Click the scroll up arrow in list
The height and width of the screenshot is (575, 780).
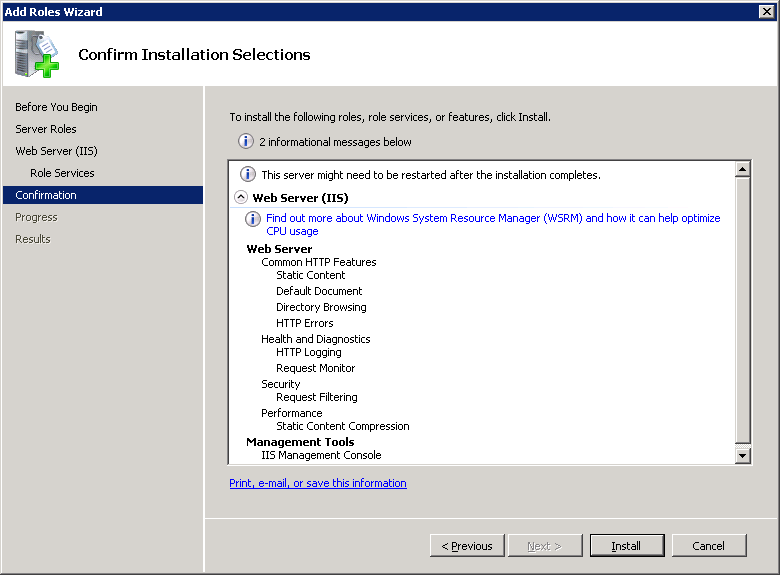pos(742,170)
